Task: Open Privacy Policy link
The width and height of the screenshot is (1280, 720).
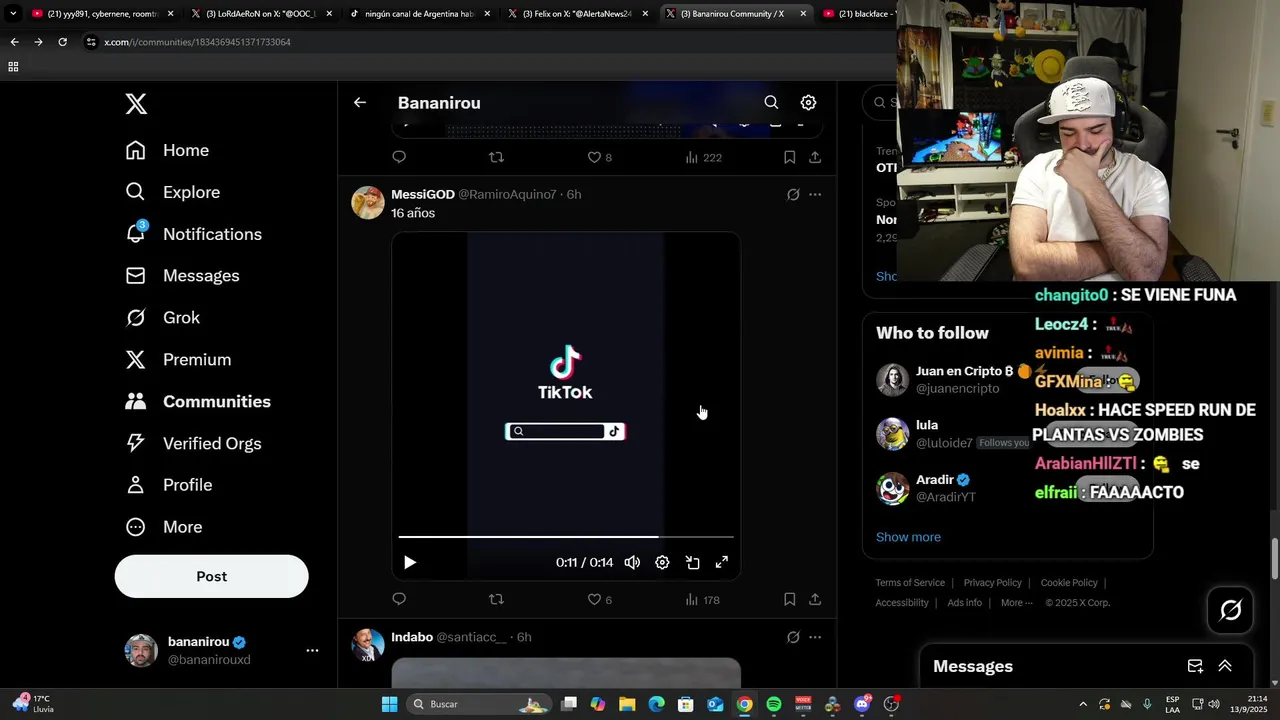Action: [992, 583]
